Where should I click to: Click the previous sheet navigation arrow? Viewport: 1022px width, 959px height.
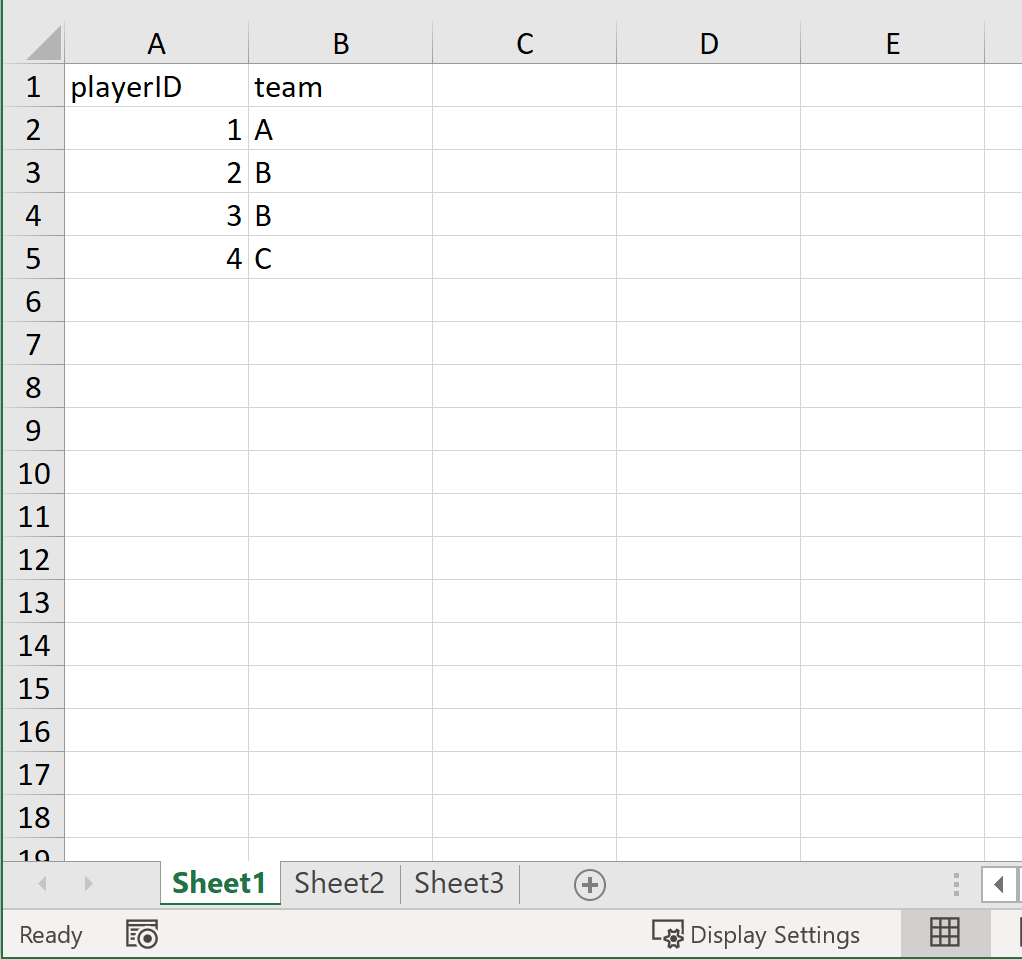[x=41, y=884]
